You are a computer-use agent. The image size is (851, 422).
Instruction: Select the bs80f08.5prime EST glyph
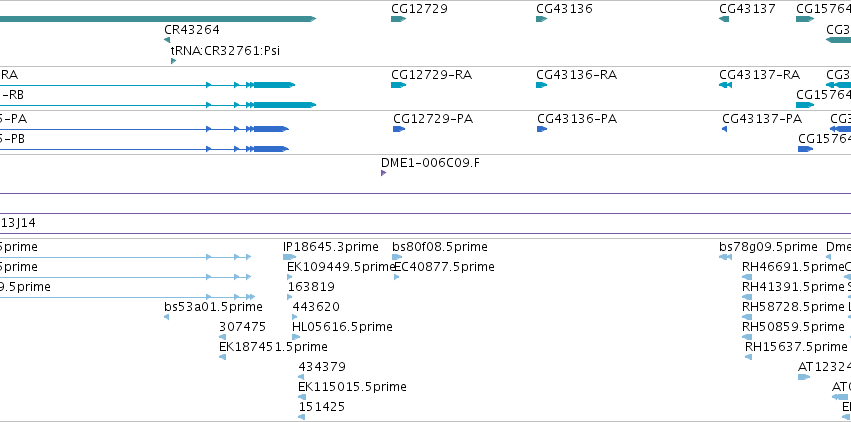coord(397,257)
